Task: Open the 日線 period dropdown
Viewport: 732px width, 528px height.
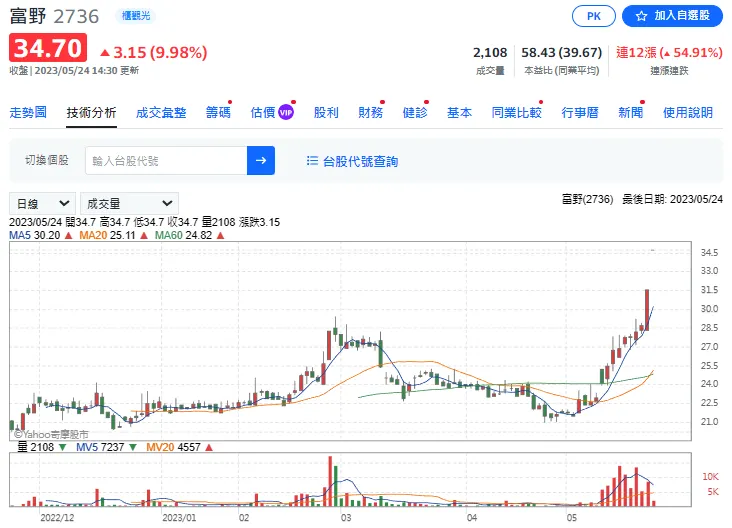Action: [x=42, y=204]
